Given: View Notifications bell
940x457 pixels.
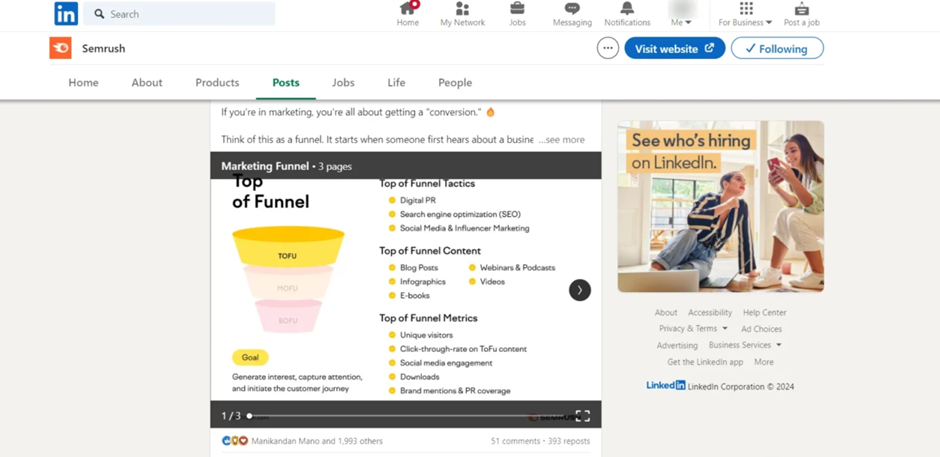Looking at the screenshot, I should pyautogui.click(x=627, y=14).
